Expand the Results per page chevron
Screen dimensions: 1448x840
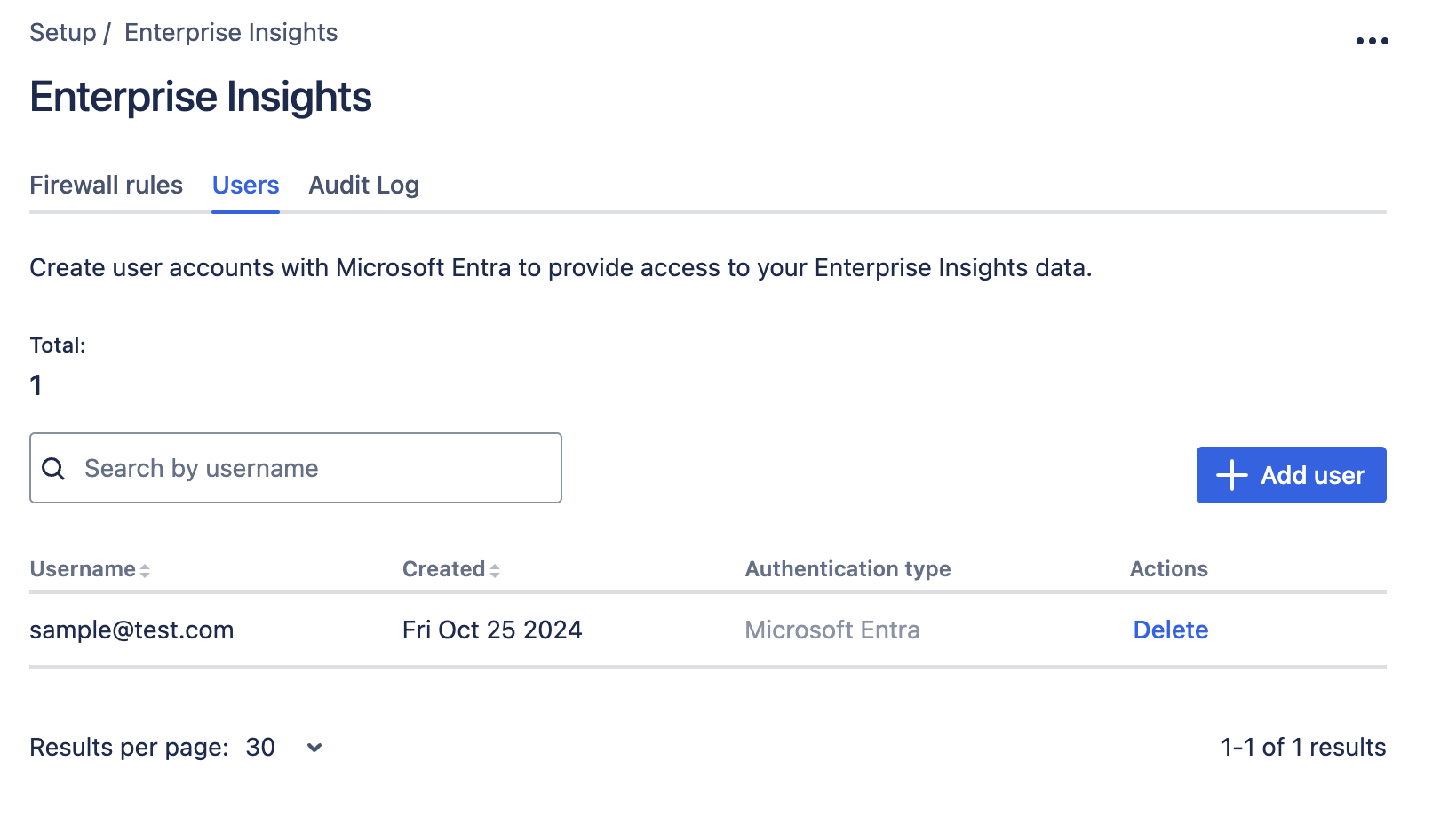[x=314, y=748]
